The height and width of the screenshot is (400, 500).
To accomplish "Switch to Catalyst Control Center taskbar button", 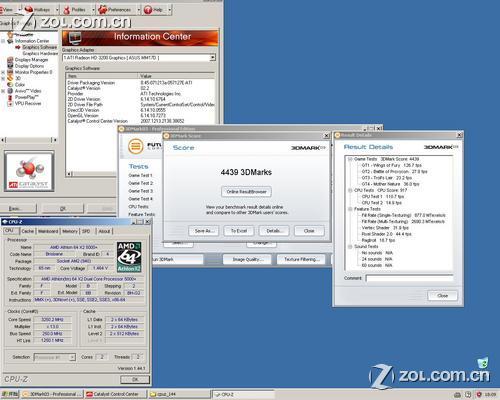I will point(115,394).
